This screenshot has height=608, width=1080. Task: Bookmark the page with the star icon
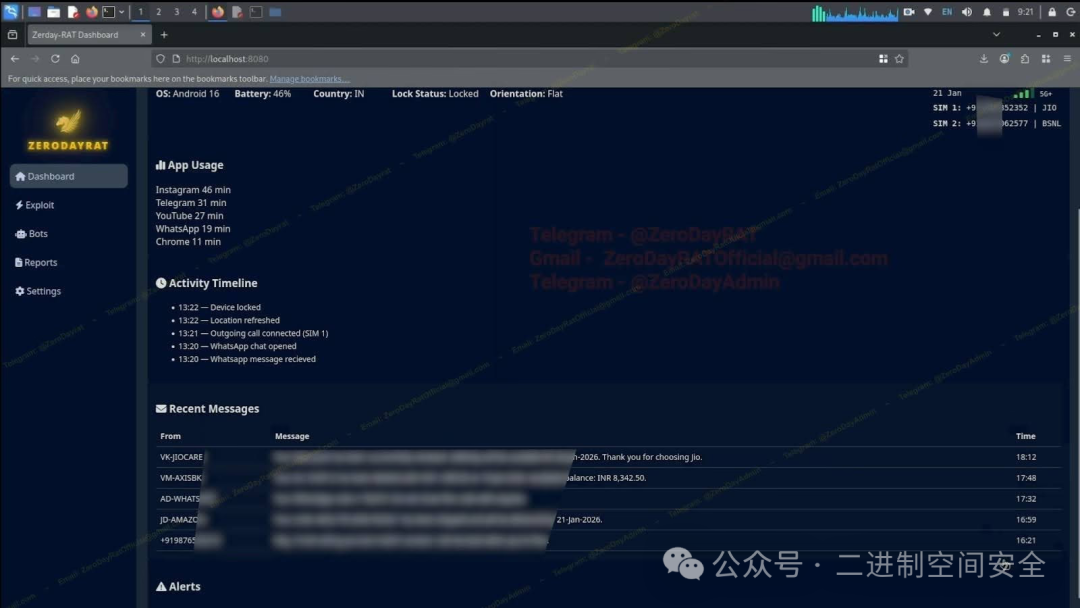click(x=899, y=59)
